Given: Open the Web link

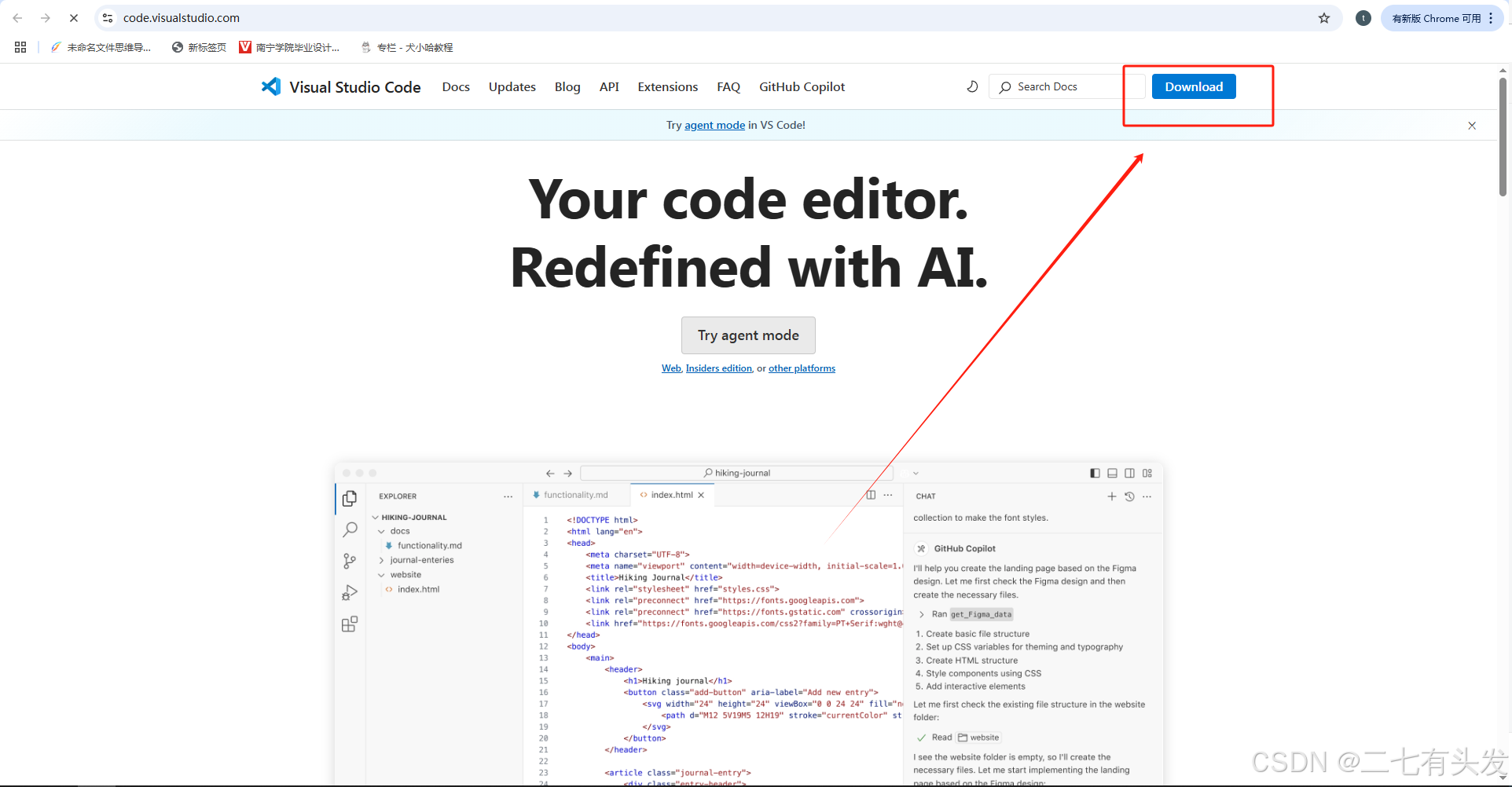Looking at the screenshot, I should 671,368.
